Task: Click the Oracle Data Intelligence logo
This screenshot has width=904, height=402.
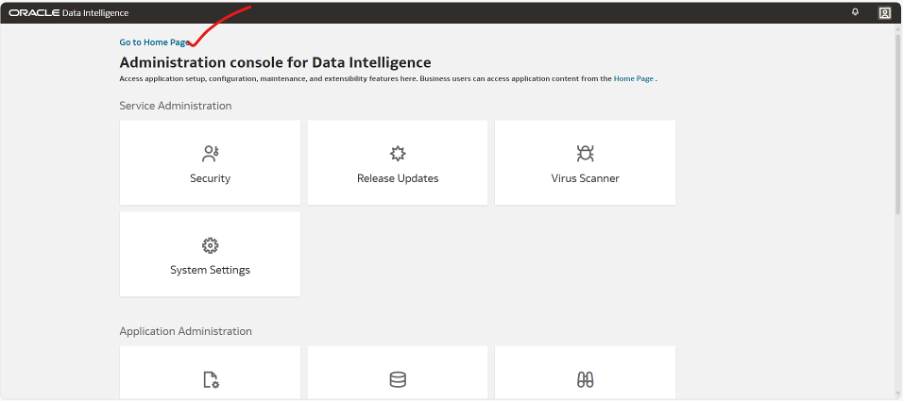Action: click(69, 13)
